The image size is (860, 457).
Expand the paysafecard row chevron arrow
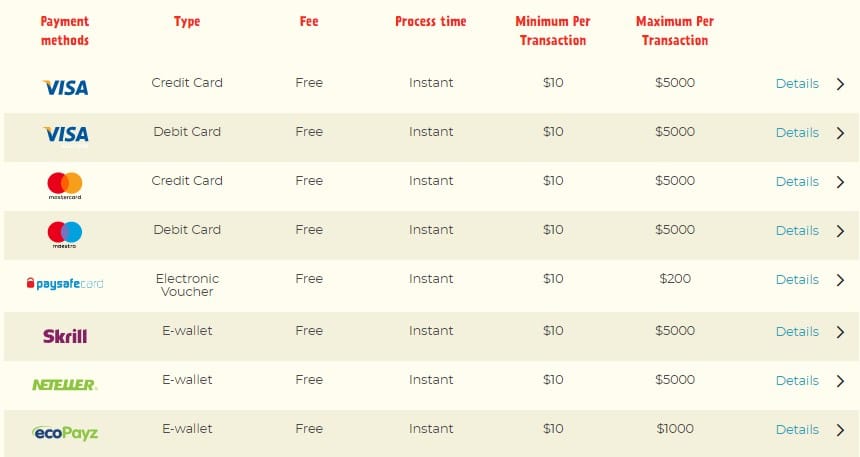840,280
